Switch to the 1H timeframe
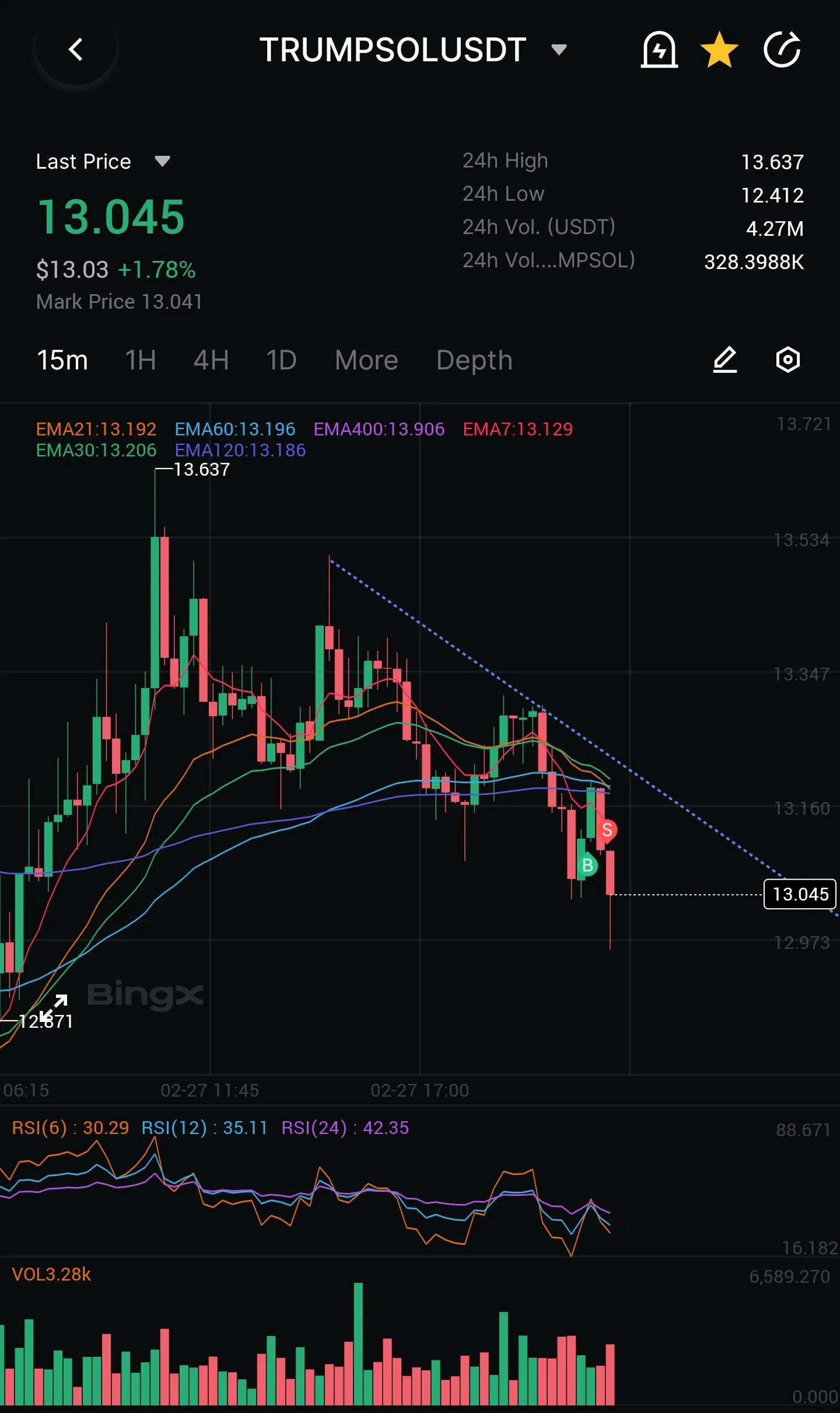 pyautogui.click(x=141, y=360)
